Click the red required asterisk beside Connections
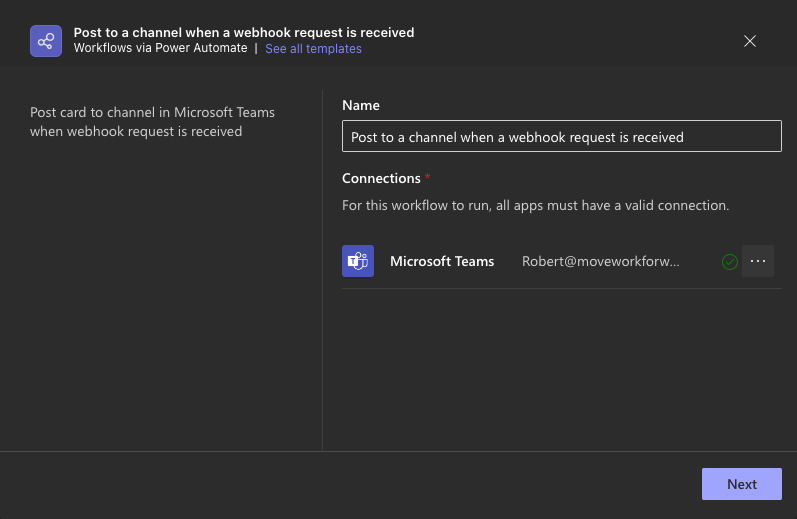This screenshot has width=797, height=519. (x=428, y=178)
